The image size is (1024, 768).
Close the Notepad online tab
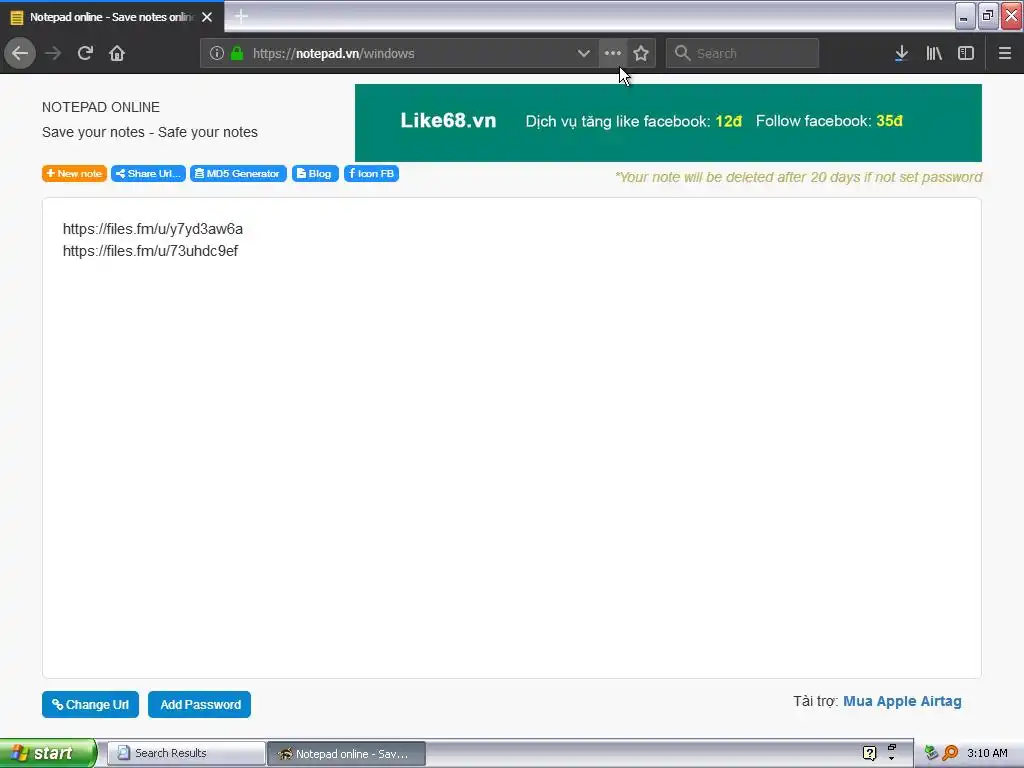(x=207, y=17)
